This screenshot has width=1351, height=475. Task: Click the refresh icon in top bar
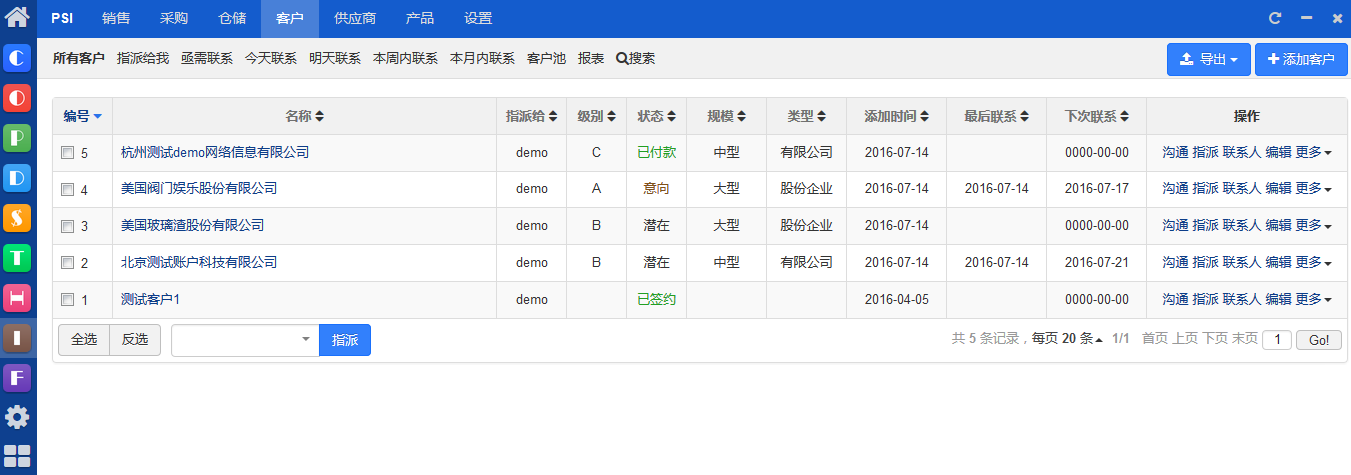(1275, 18)
